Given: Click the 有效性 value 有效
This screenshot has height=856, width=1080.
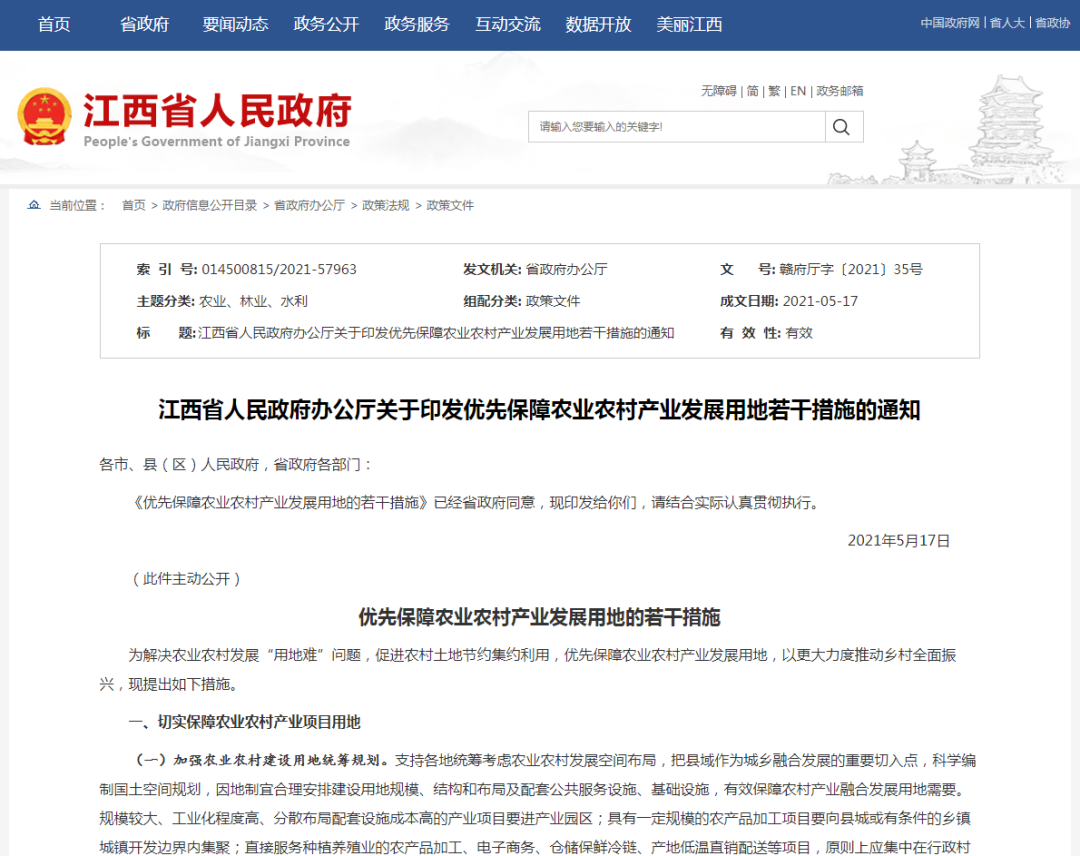Looking at the screenshot, I should pos(799,333).
